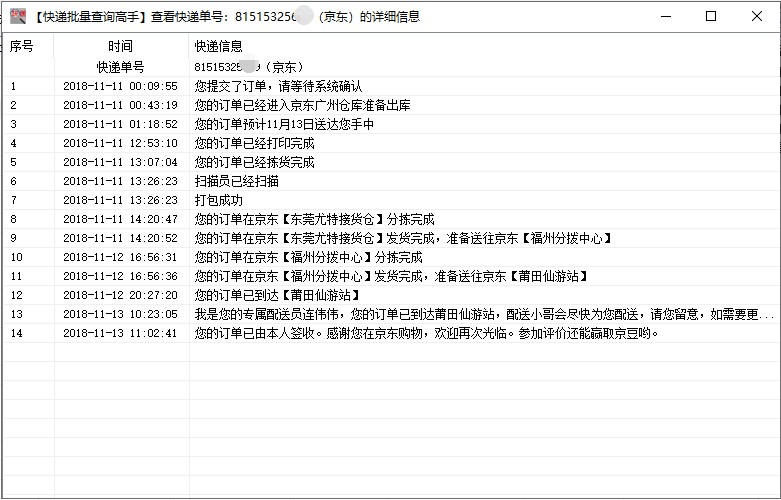Click the 我是您的专属配送员 message
Screen dimensions: 781x500
(484, 314)
